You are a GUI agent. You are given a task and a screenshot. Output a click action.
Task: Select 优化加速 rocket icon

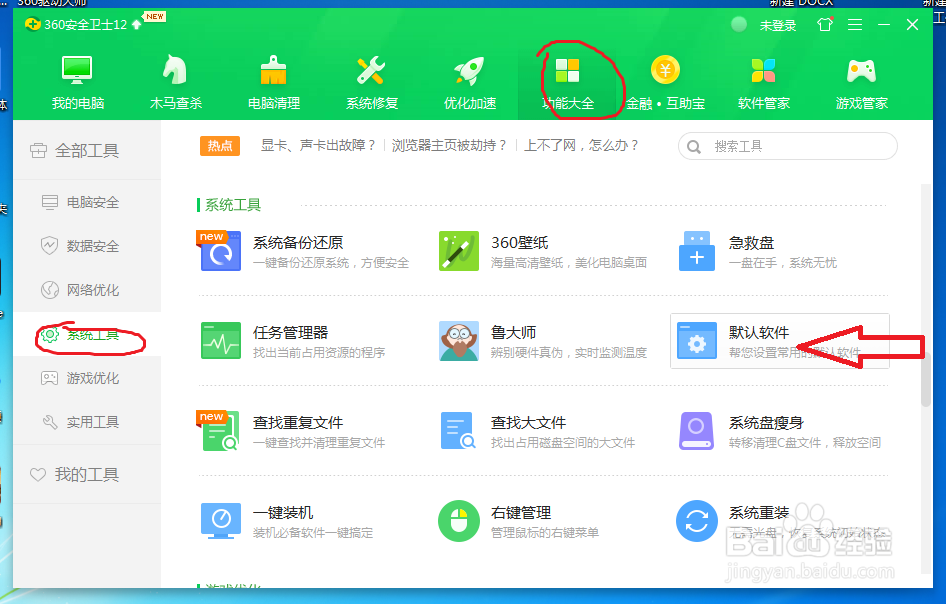tap(469, 71)
